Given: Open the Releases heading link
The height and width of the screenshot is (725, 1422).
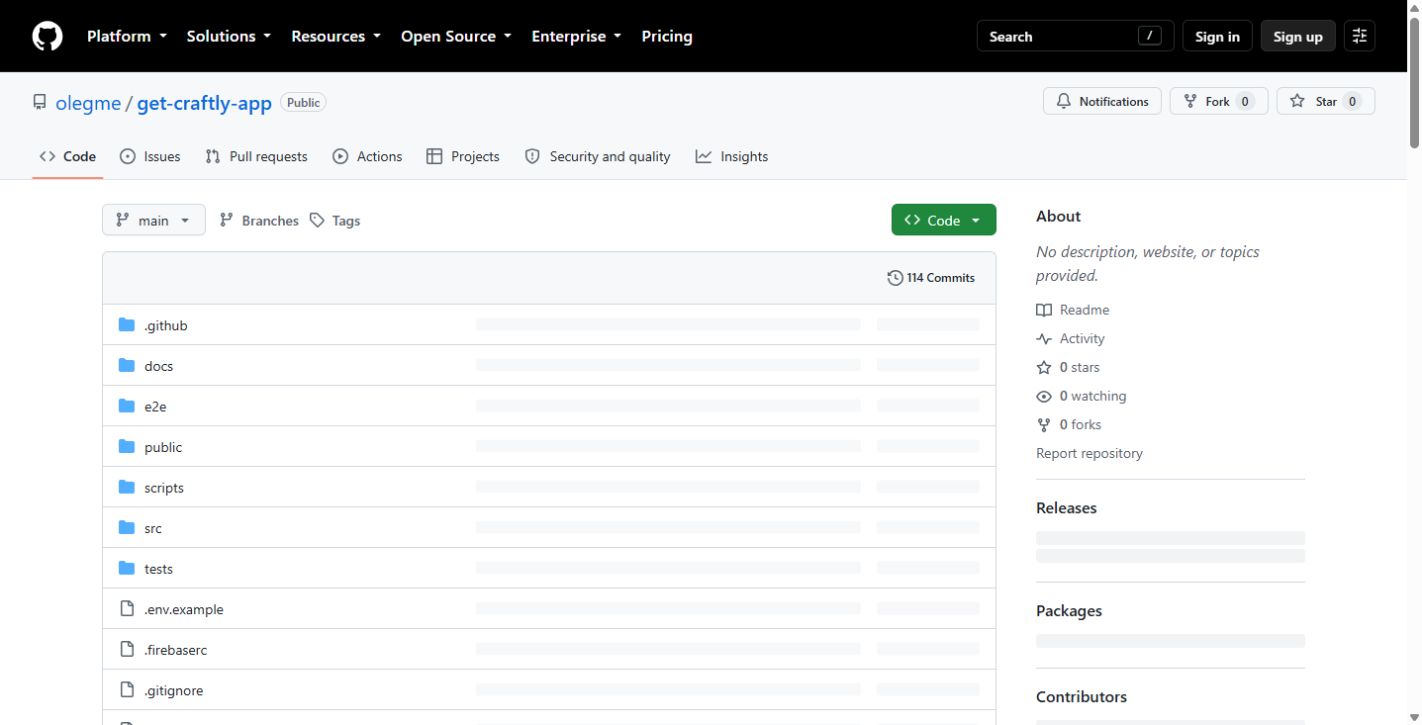Looking at the screenshot, I should pos(1066,508).
